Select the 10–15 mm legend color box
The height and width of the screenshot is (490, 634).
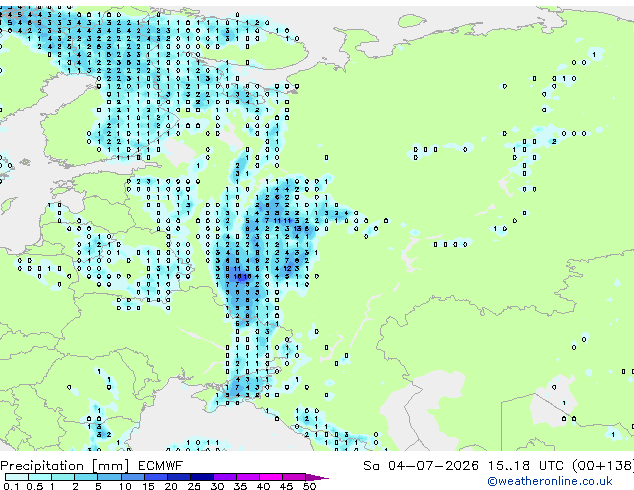133,477
